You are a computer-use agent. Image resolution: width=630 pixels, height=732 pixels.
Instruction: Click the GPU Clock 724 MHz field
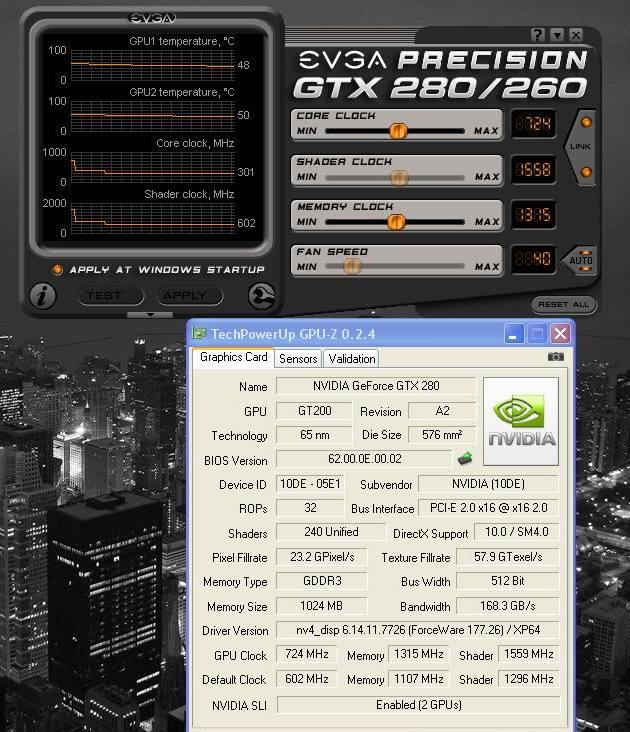[307, 654]
